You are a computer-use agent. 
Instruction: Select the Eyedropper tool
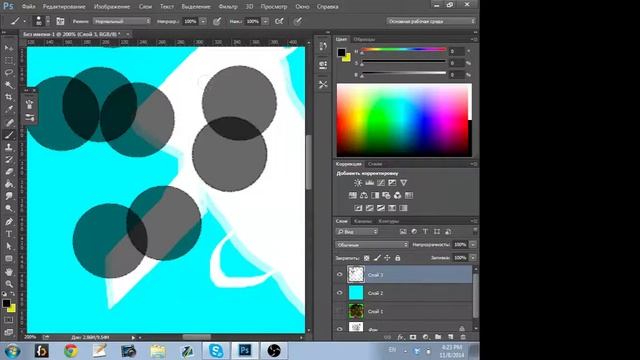(x=9, y=109)
